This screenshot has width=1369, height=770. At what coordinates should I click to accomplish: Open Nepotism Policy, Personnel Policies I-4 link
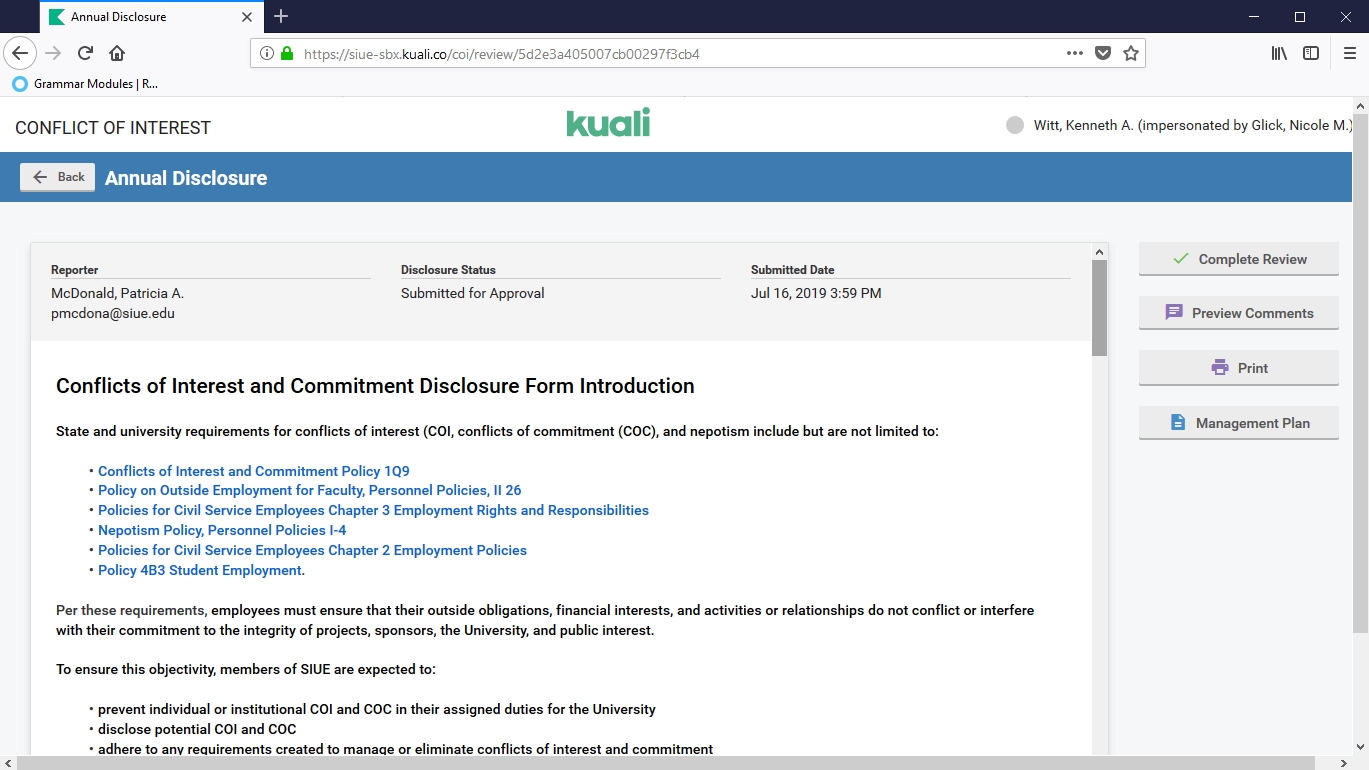pos(222,530)
